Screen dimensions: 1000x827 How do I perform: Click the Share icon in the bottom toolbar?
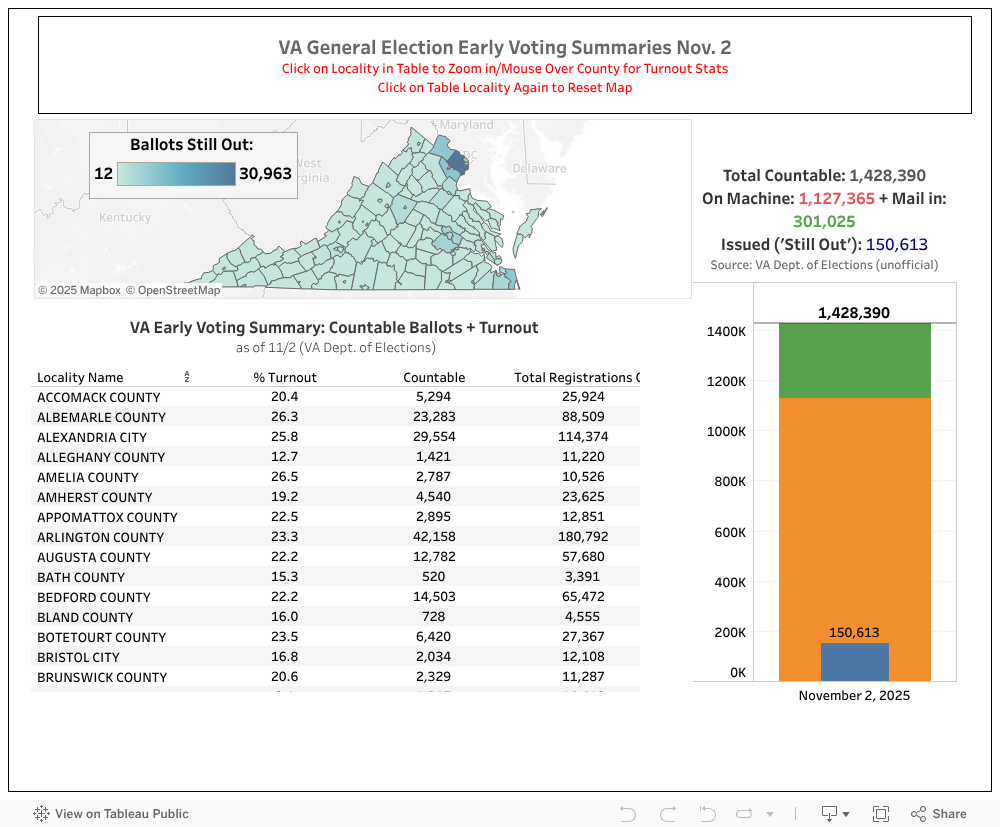click(x=931, y=813)
